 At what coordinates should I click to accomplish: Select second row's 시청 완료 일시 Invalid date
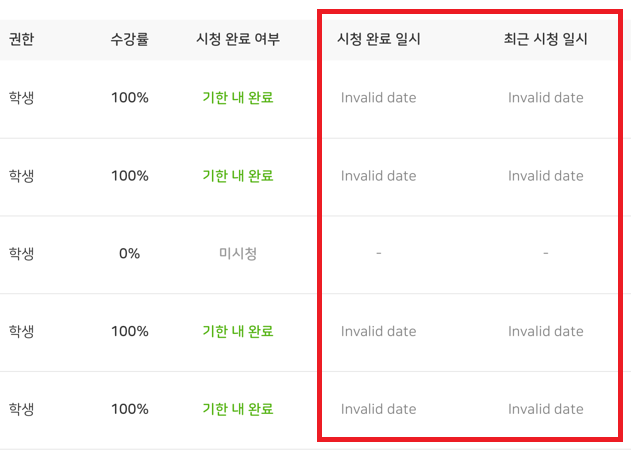[x=379, y=176]
